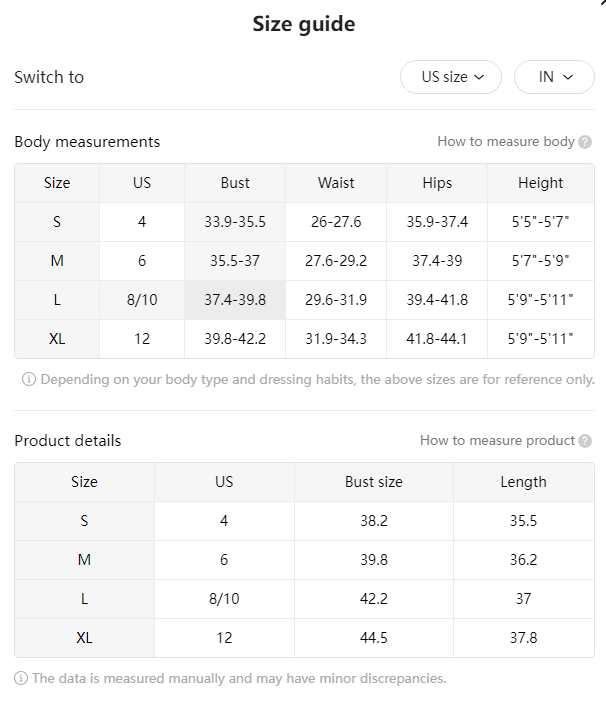Image resolution: width=606 pixels, height=709 pixels.
Task: Click the Bust size header in Product details
Action: (374, 482)
